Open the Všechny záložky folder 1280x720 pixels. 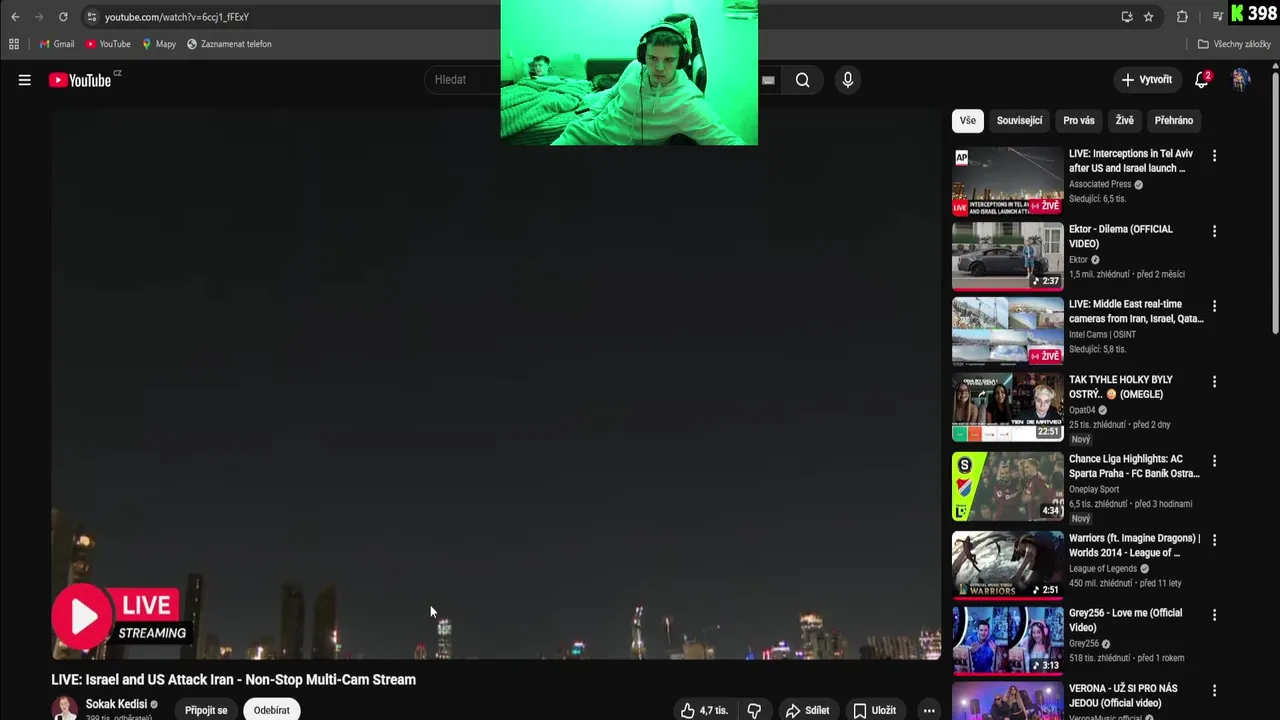pyautogui.click(x=1235, y=44)
